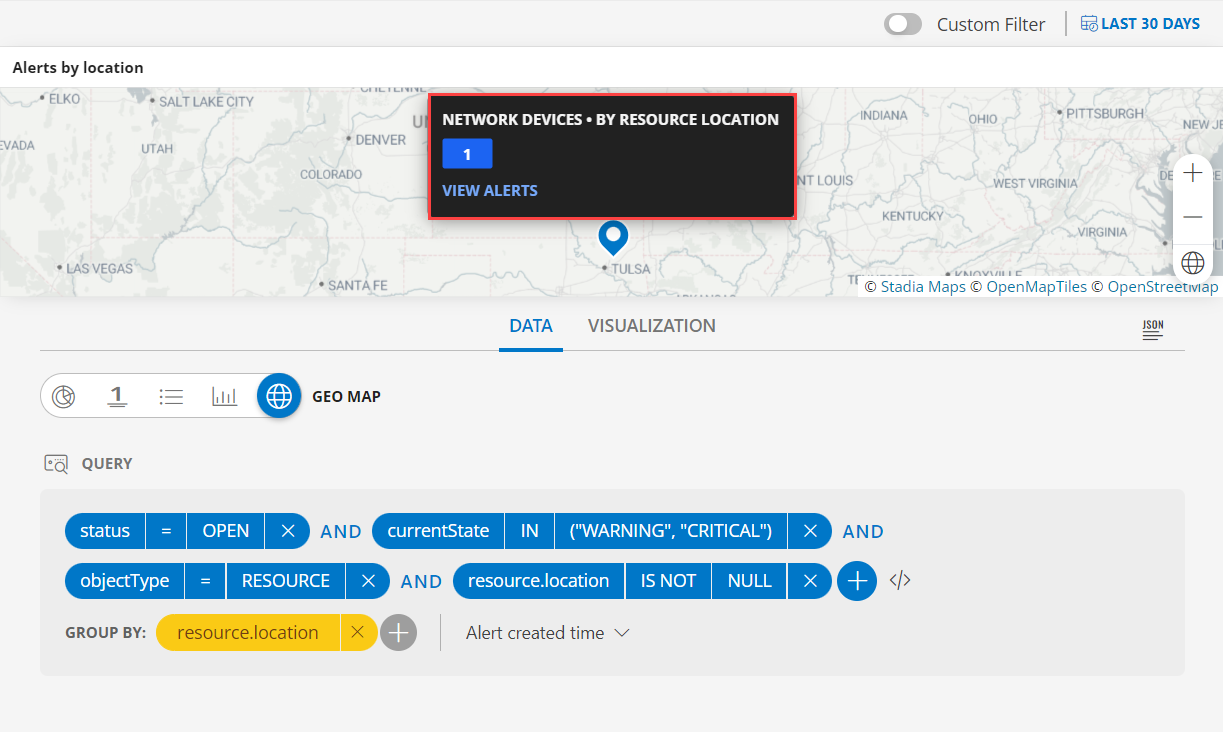The image size is (1223, 732).
Task: Open the JSON view of the widget
Action: pos(1152,328)
